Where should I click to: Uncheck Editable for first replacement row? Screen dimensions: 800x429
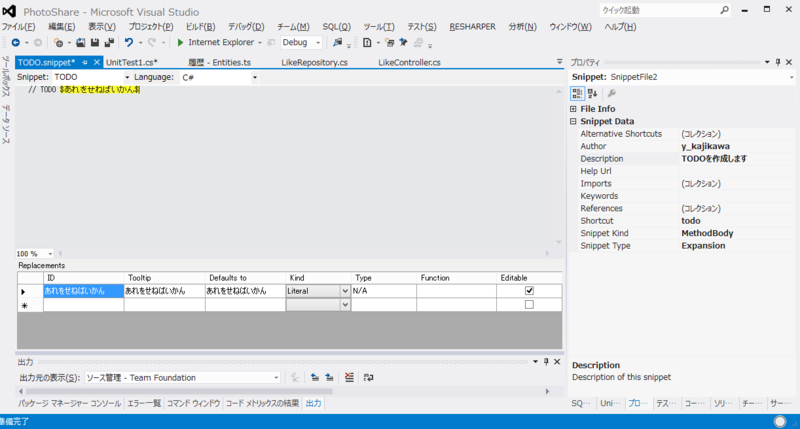coord(529,291)
